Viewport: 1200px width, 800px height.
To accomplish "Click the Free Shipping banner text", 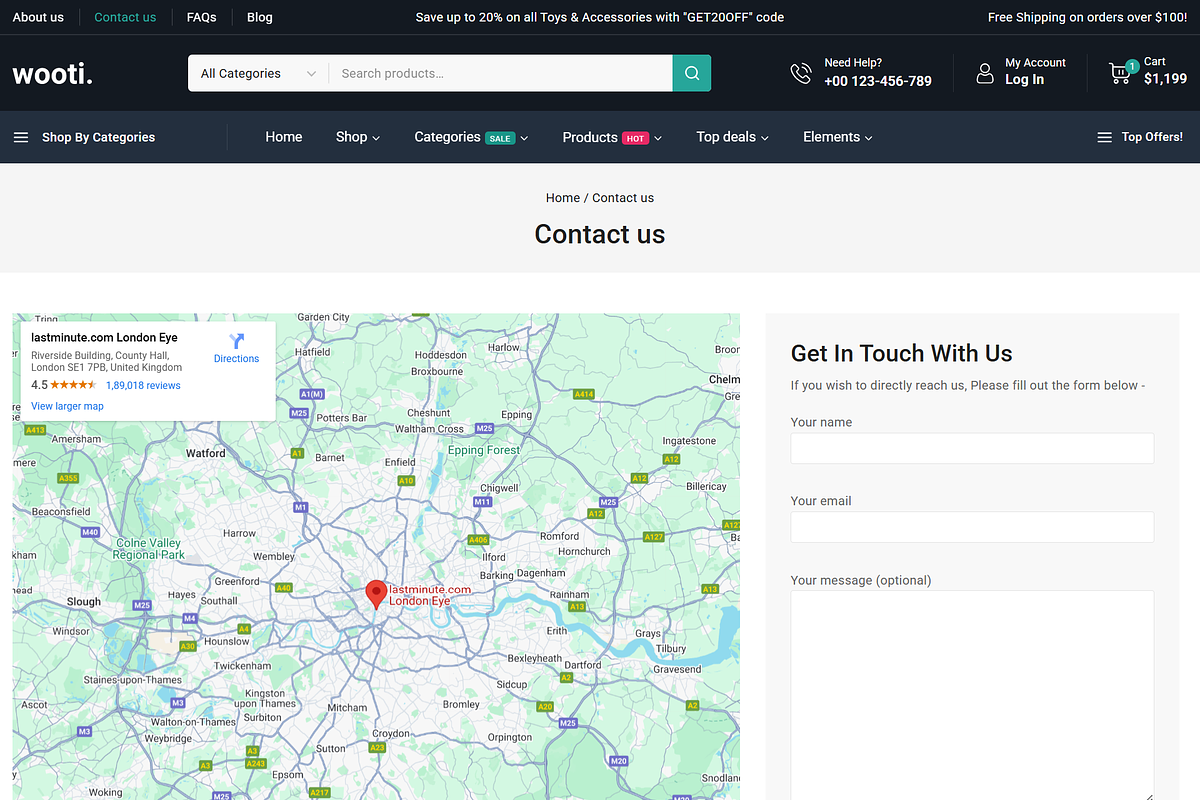I will point(1088,17).
